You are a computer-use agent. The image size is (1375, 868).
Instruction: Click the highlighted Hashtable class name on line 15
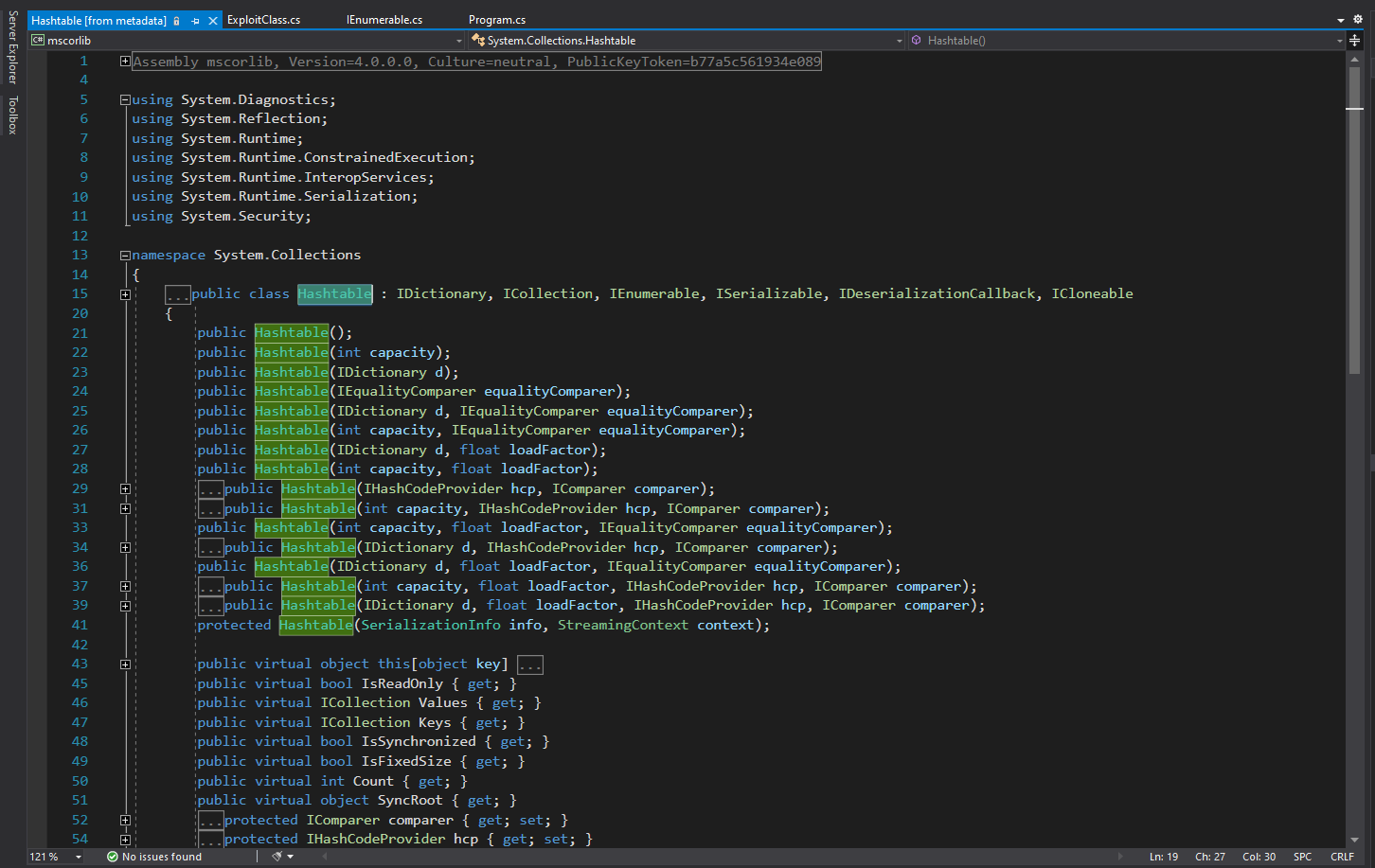tap(335, 293)
